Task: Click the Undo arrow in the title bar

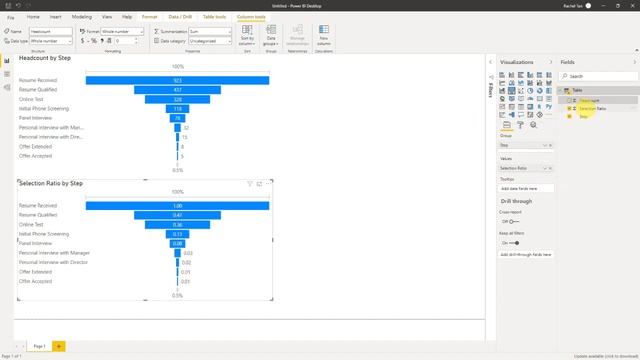Action: pyautogui.click(x=18, y=6)
